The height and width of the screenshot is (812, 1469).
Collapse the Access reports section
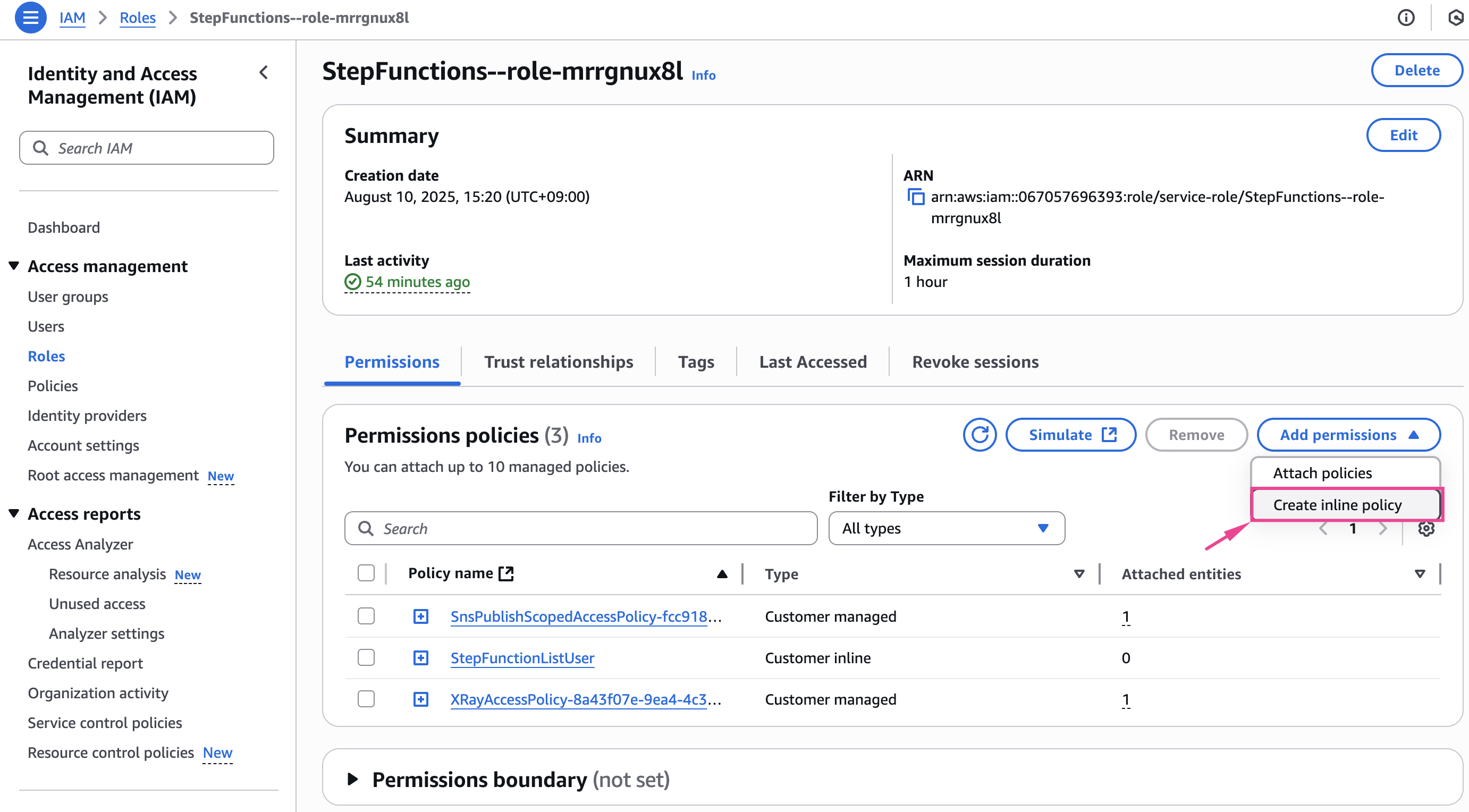(14, 513)
